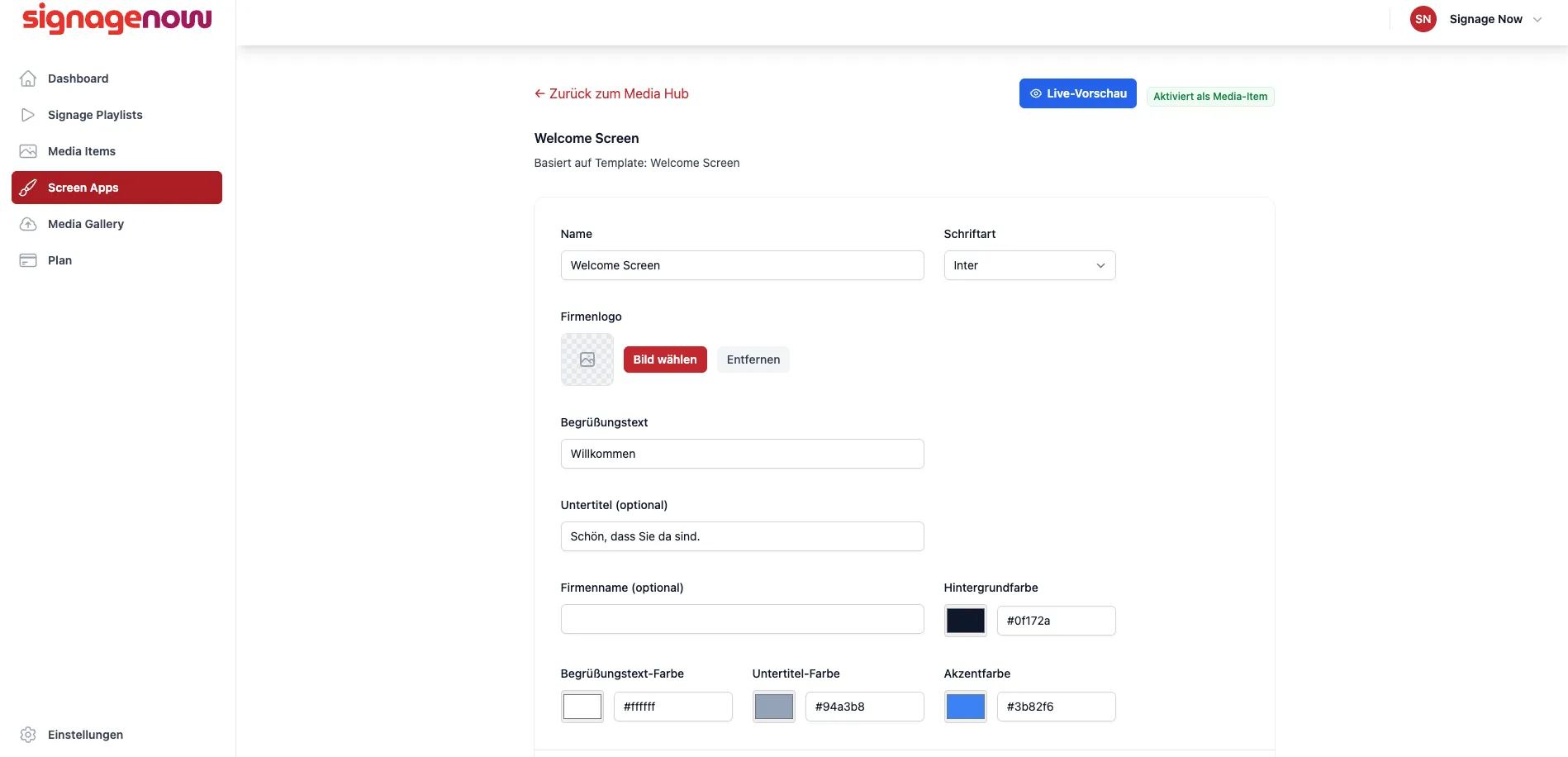Viewport: 1568px width, 757px height.
Task: Click the Media Gallery cloud upload icon
Action: pos(28,224)
